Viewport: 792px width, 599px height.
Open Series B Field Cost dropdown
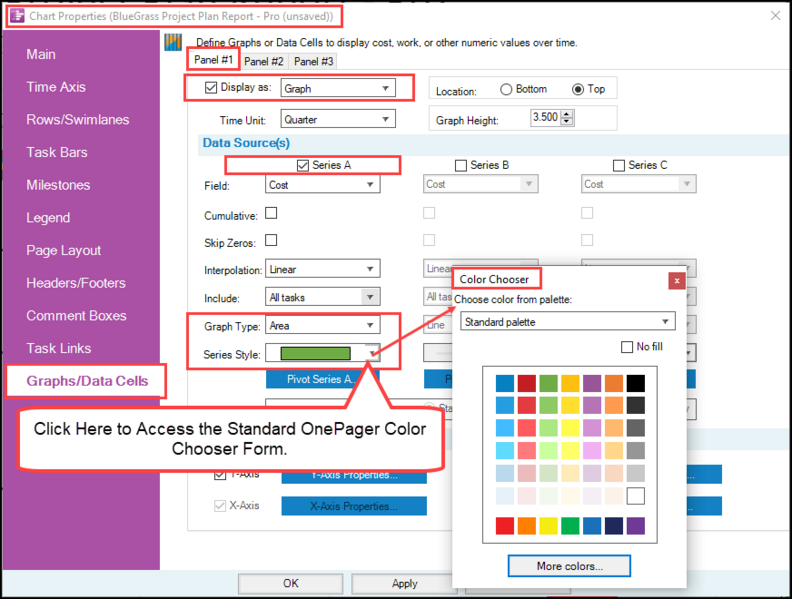click(480, 184)
